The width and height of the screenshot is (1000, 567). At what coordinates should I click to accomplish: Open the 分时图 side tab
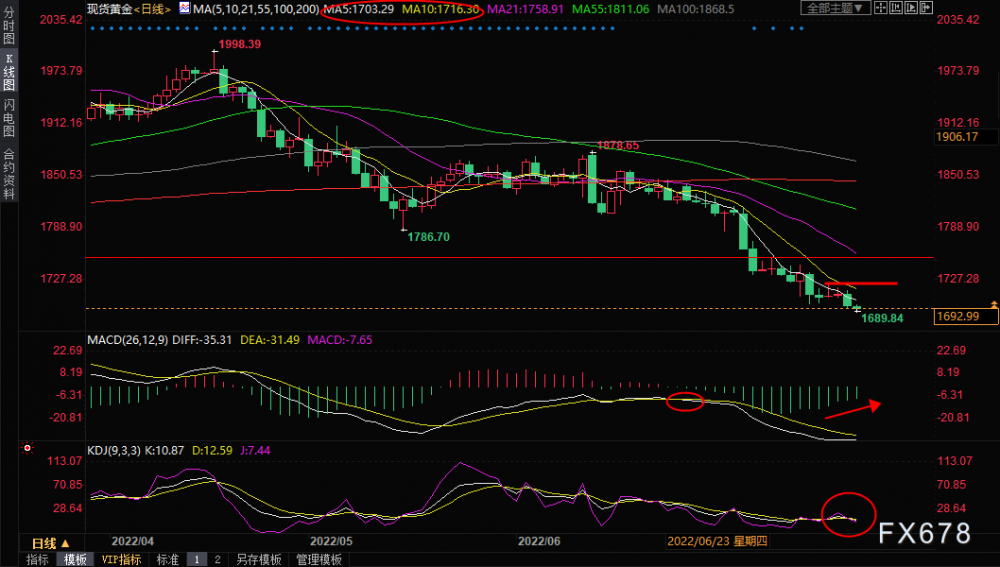point(9,26)
